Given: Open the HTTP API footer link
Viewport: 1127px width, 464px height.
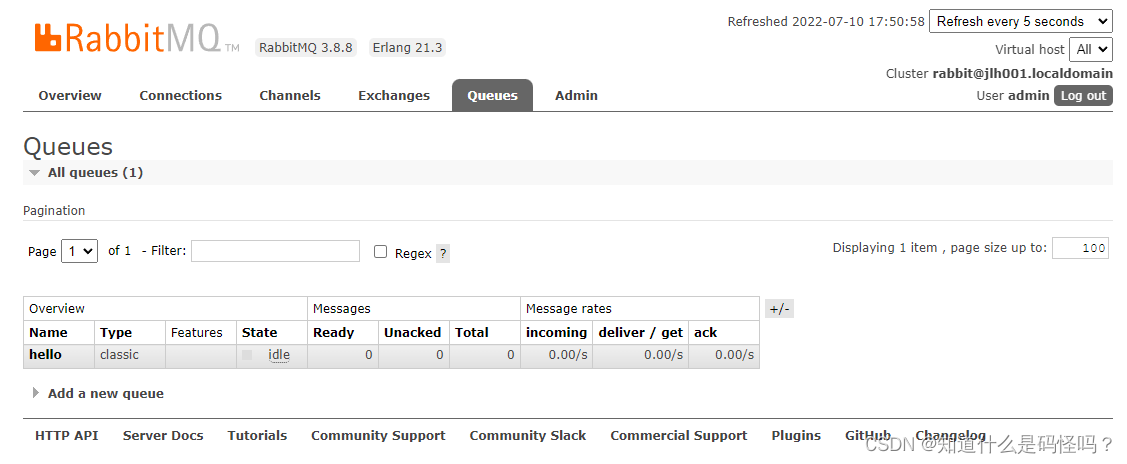Looking at the screenshot, I should pos(67,435).
